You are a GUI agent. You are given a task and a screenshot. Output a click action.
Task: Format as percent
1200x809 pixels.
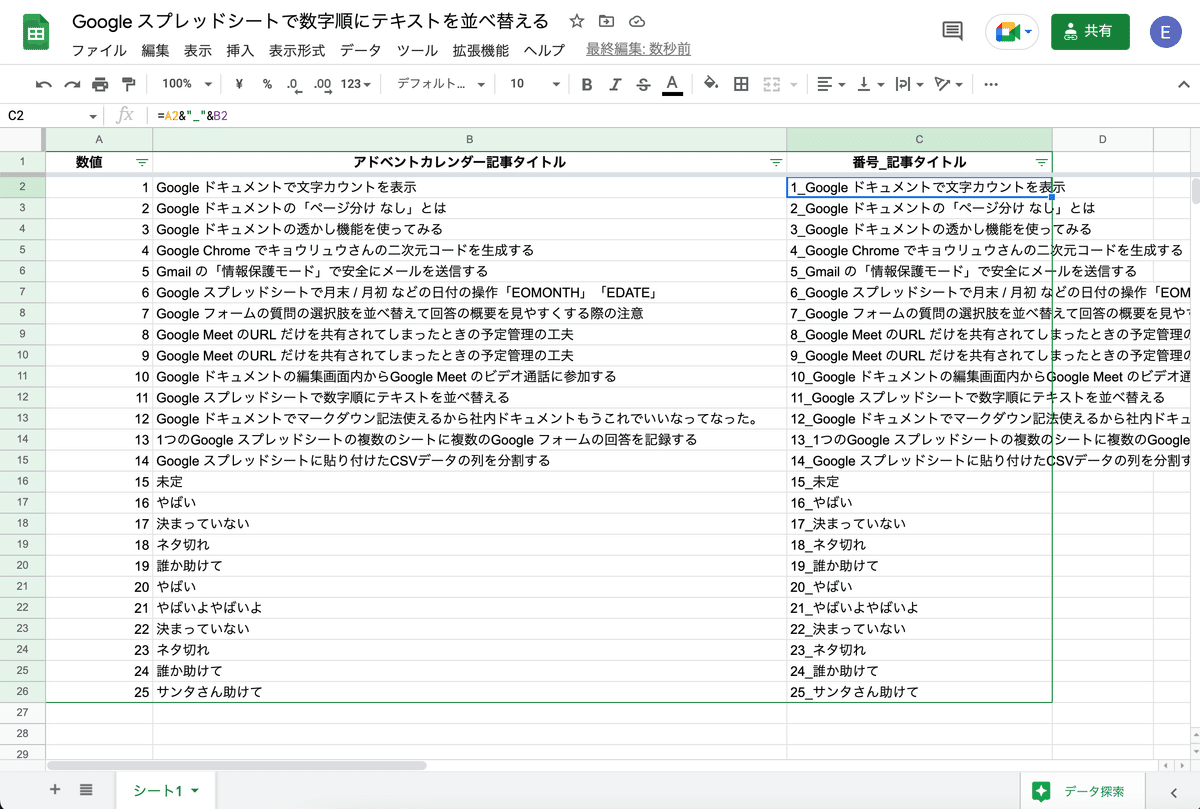point(267,84)
